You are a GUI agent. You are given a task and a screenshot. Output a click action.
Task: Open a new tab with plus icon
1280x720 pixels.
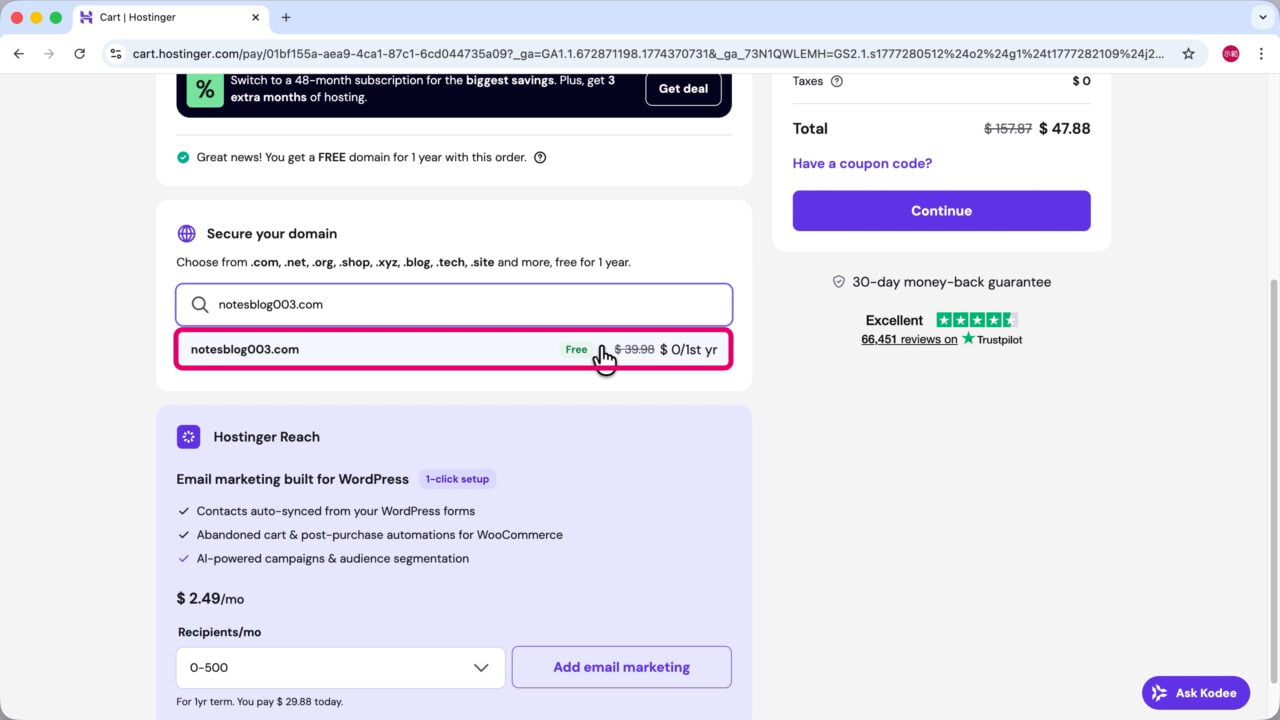(x=286, y=17)
